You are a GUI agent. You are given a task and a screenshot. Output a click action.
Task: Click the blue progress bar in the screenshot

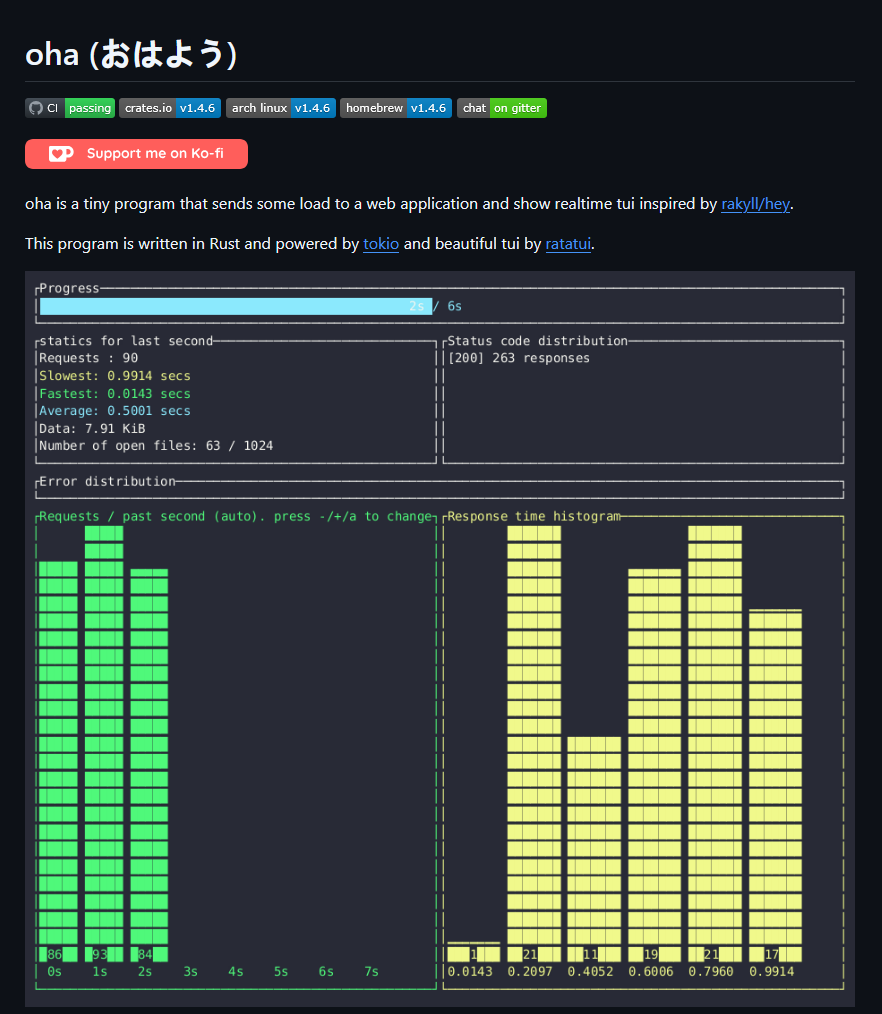235,306
